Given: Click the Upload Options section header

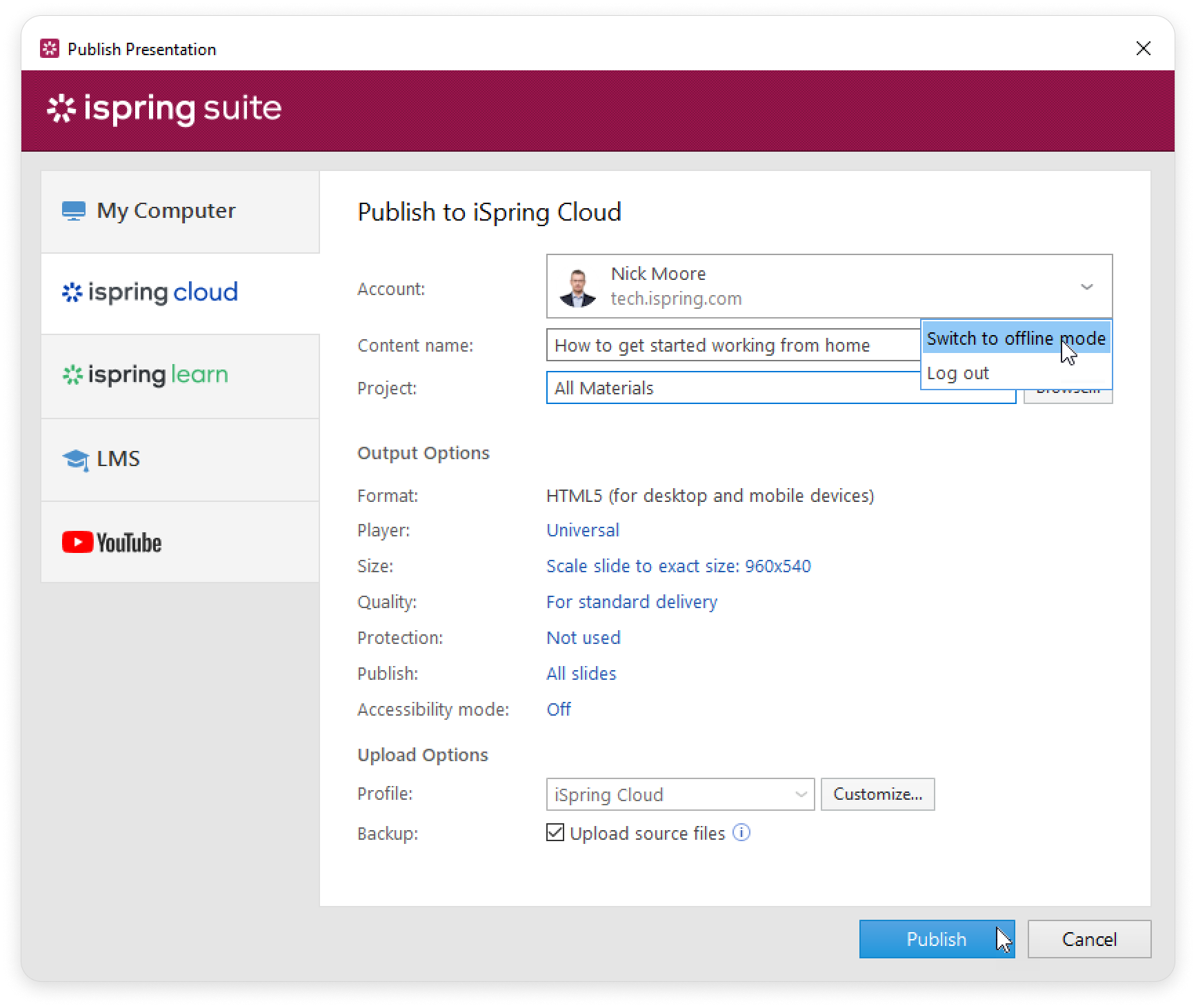Looking at the screenshot, I should click(x=422, y=755).
